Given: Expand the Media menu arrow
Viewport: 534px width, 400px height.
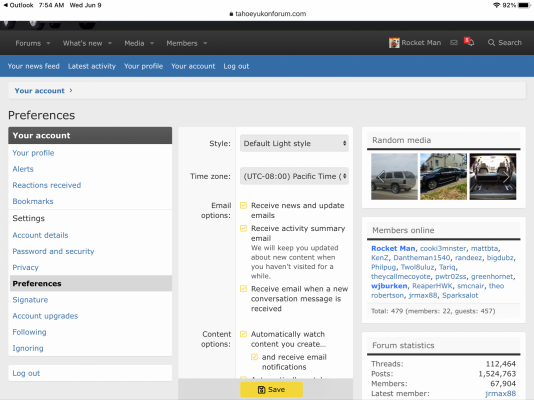Looking at the screenshot, I should coord(152,43).
